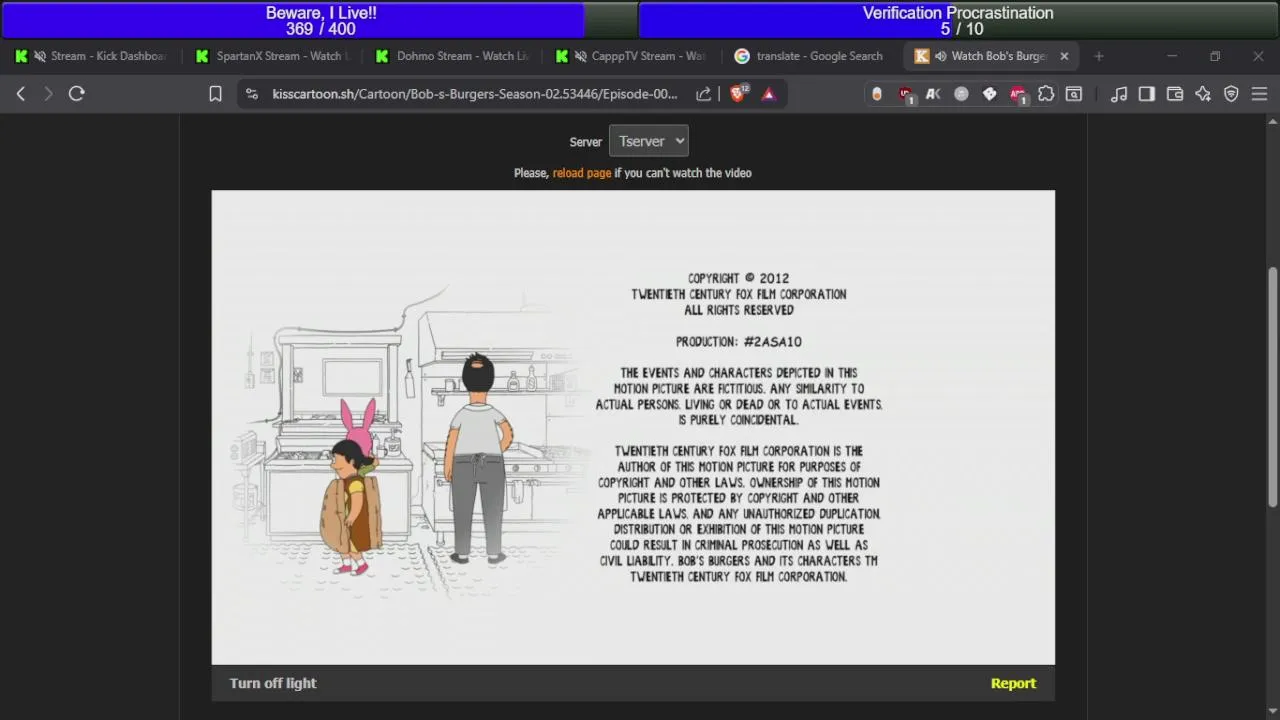
Task: Reload the current page
Action: 77,93
